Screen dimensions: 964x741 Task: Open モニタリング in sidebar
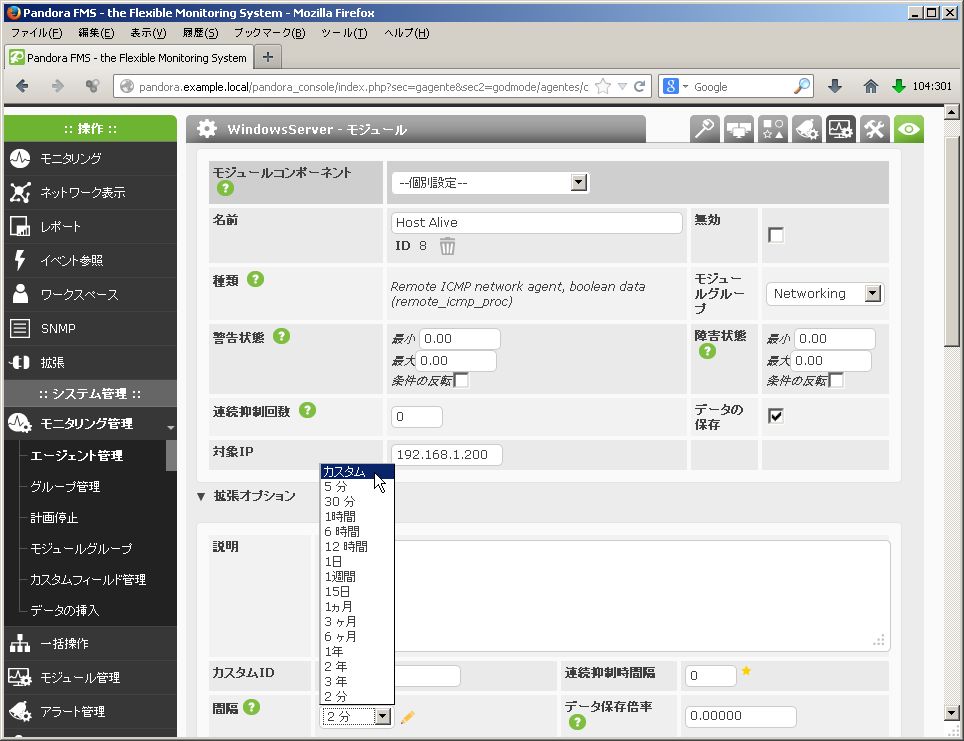click(90, 159)
